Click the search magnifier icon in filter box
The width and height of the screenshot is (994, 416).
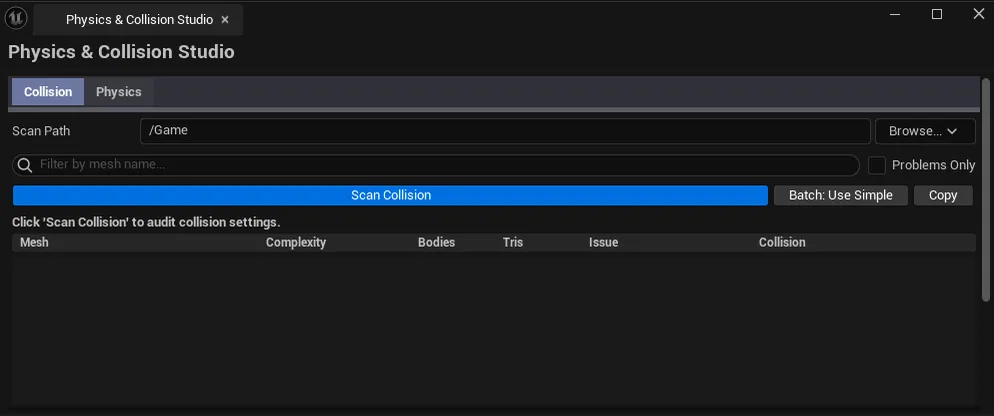[x=25, y=165]
